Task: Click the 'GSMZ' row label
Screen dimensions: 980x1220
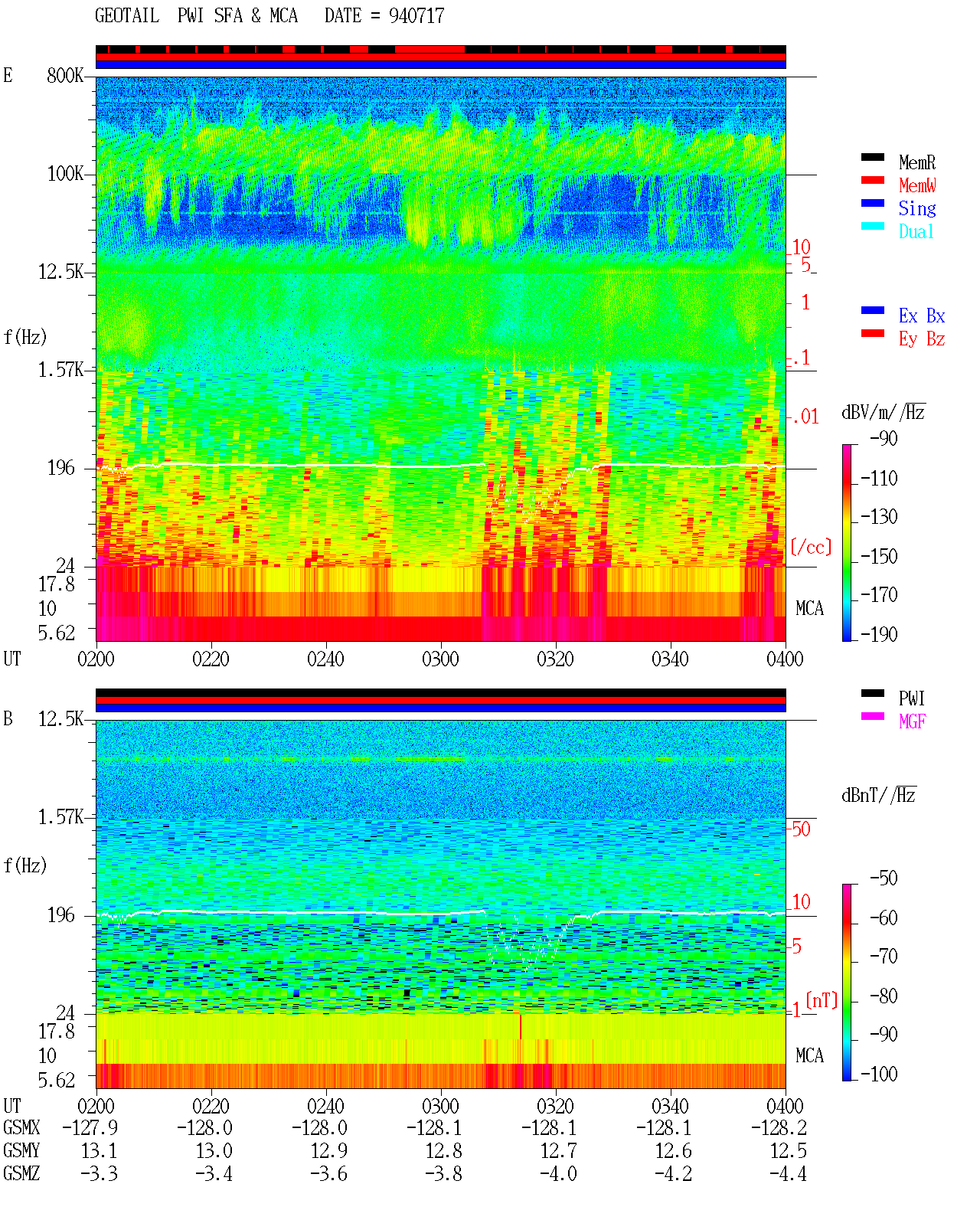Action: click(21, 1174)
